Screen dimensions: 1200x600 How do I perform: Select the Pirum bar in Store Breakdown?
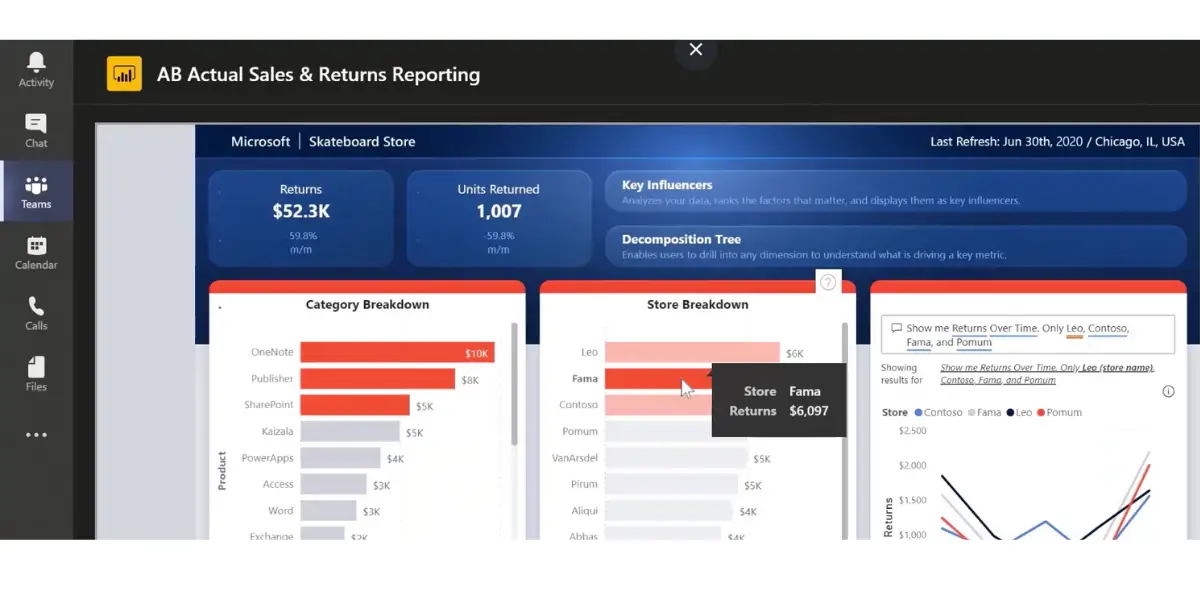672,484
